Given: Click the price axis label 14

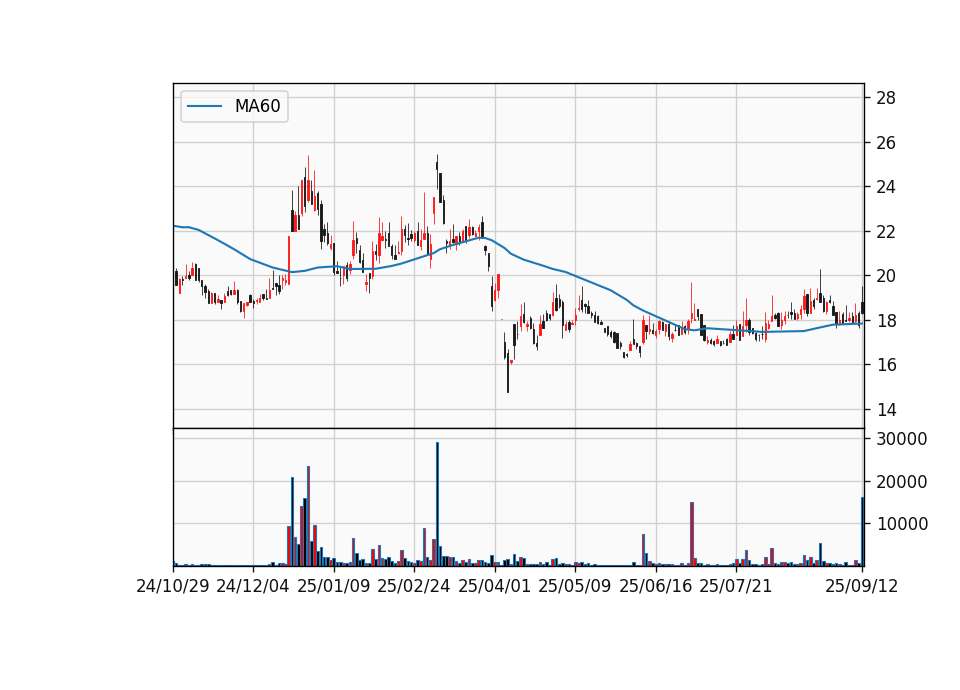Looking at the screenshot, I should (886, 410).
